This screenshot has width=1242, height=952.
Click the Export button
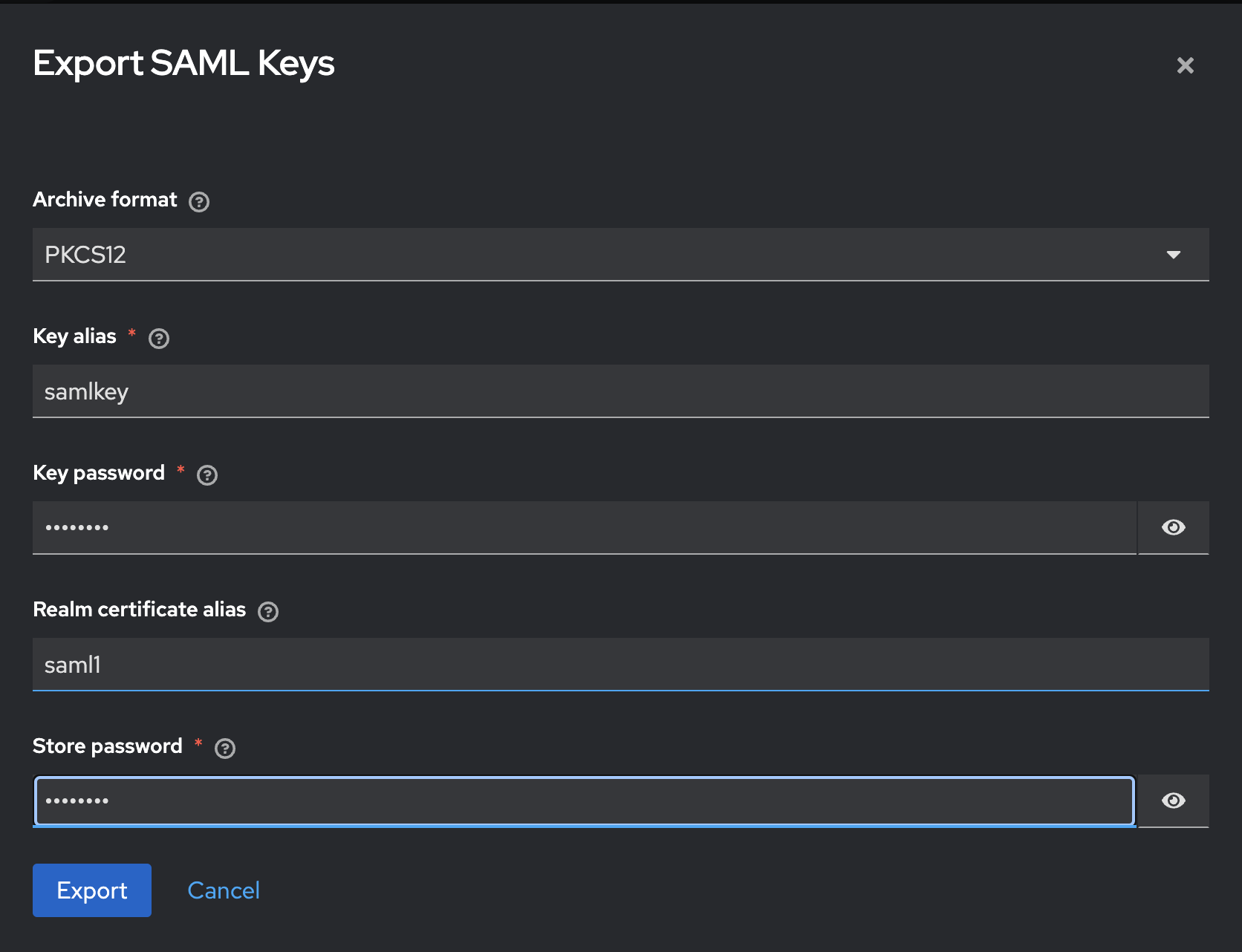[x=91, y=890]
